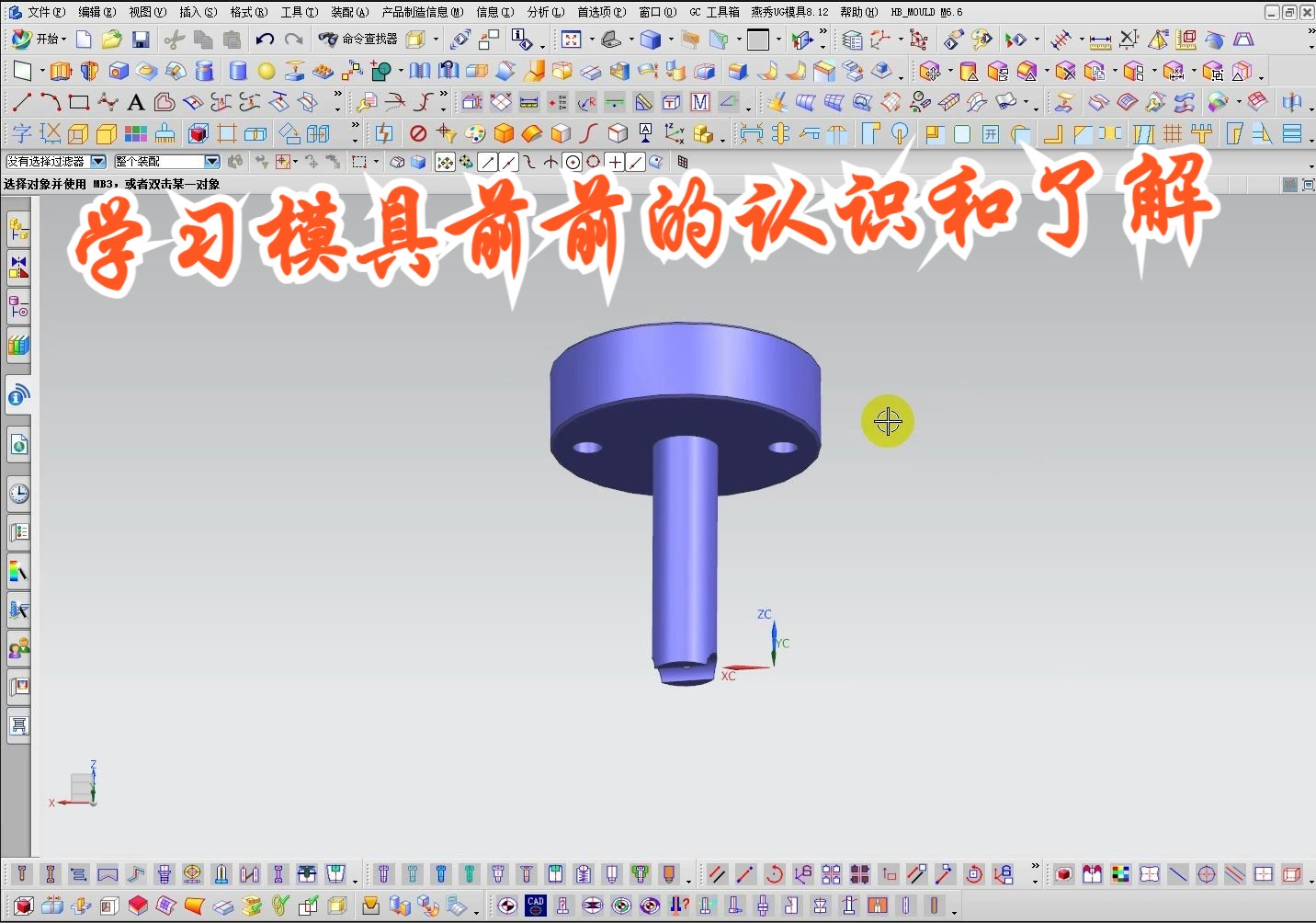Open the 没有选择过滤器 selection filter dropdown

click(56, 162)
